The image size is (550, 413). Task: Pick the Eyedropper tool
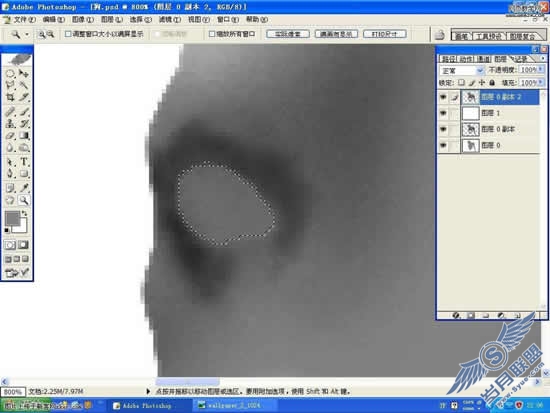pos(24,188)
